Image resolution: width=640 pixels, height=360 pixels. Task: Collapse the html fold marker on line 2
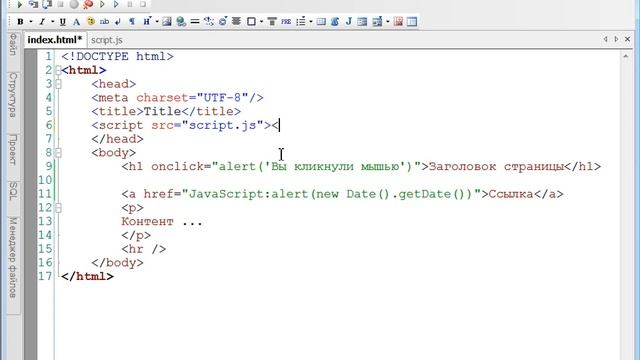(58, 70)
